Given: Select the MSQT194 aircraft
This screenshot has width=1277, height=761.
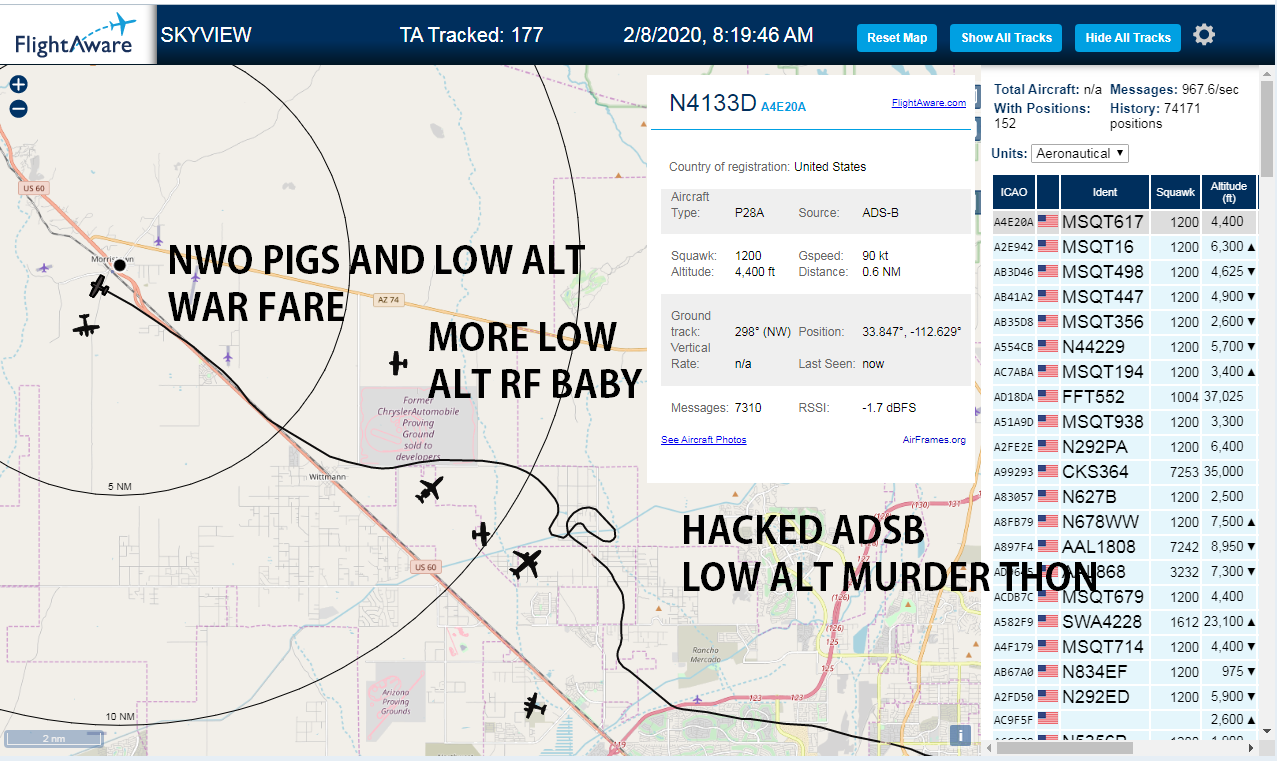Looking at the screenshot, I should pyautogui.click(x=1124, y=372).
